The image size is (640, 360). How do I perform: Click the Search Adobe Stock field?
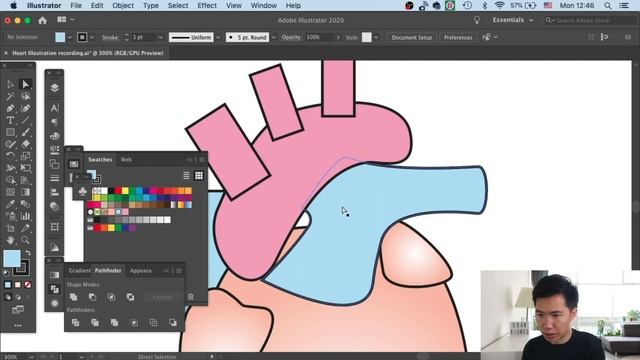(589, 20)
